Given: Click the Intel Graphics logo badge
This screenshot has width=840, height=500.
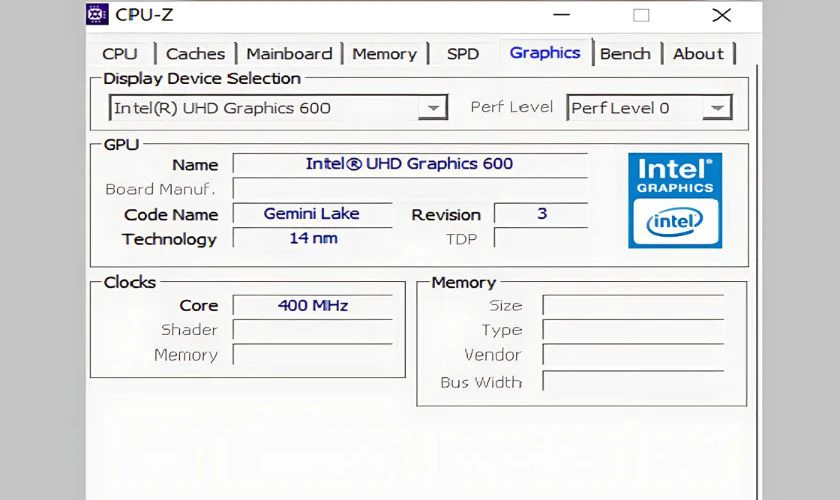Looking at the screenshot, I should click(x=675, y=200).
